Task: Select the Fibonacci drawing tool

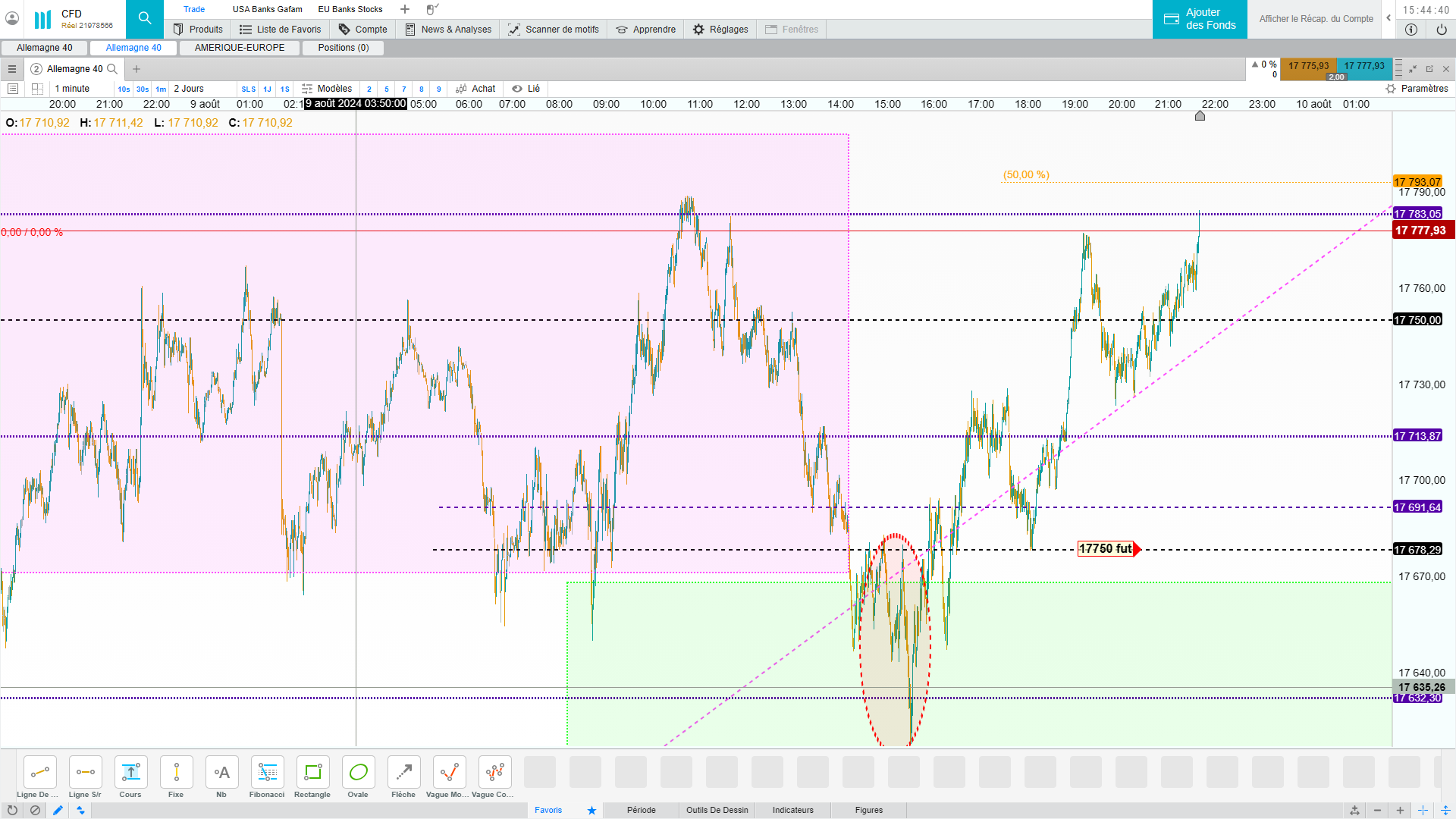Action: coord(267,773)
